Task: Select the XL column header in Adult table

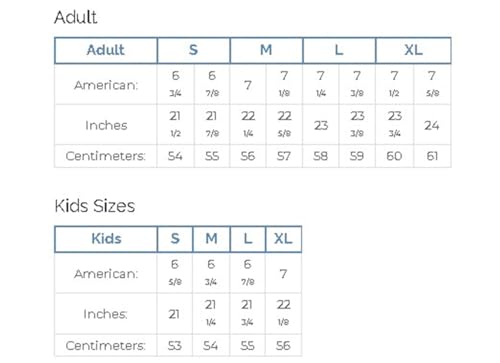Action: 413,50
